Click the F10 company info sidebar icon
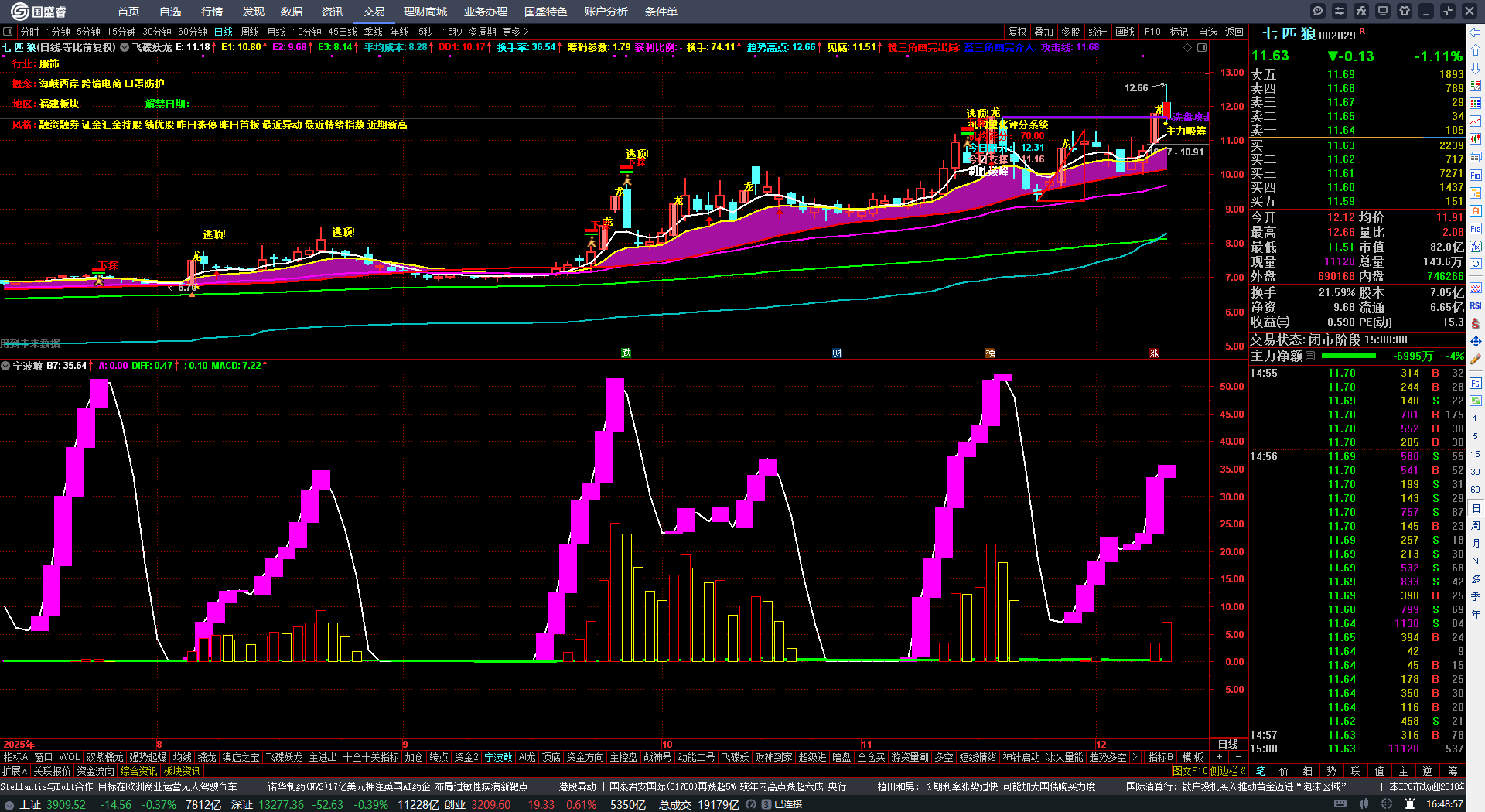 [x=1476, y=176]
